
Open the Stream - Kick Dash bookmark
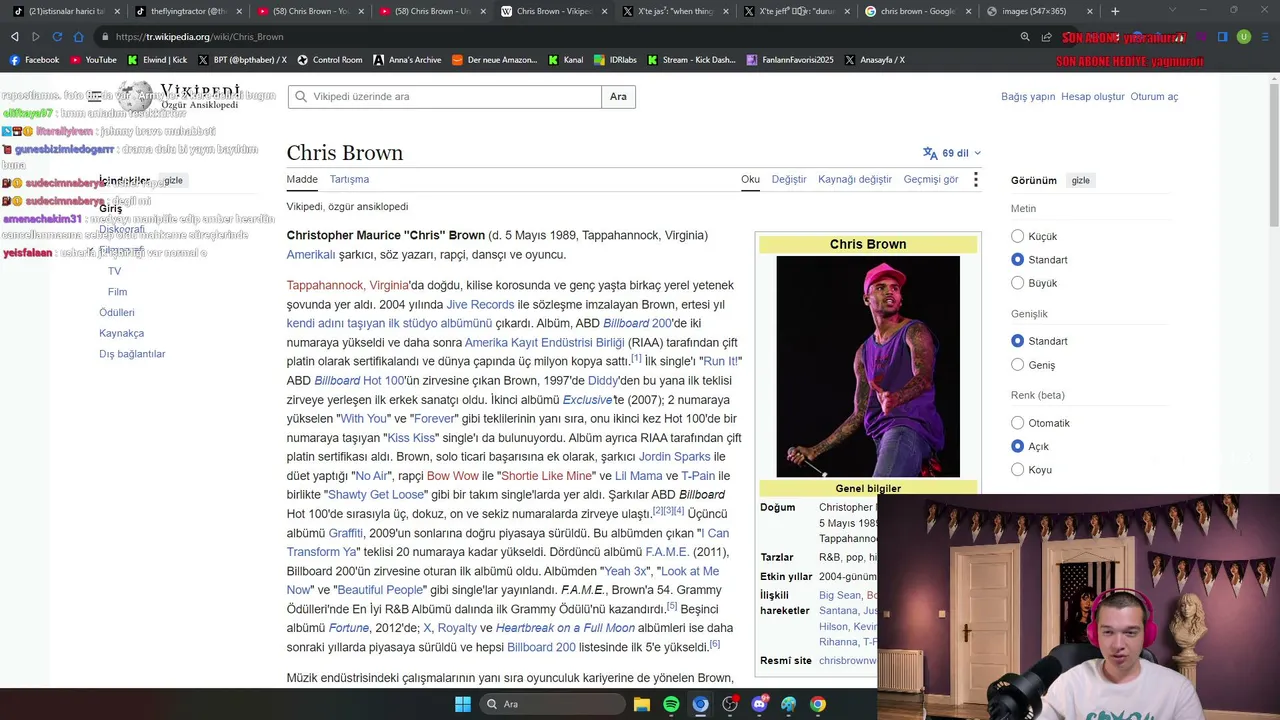click(x=691, y=60)
